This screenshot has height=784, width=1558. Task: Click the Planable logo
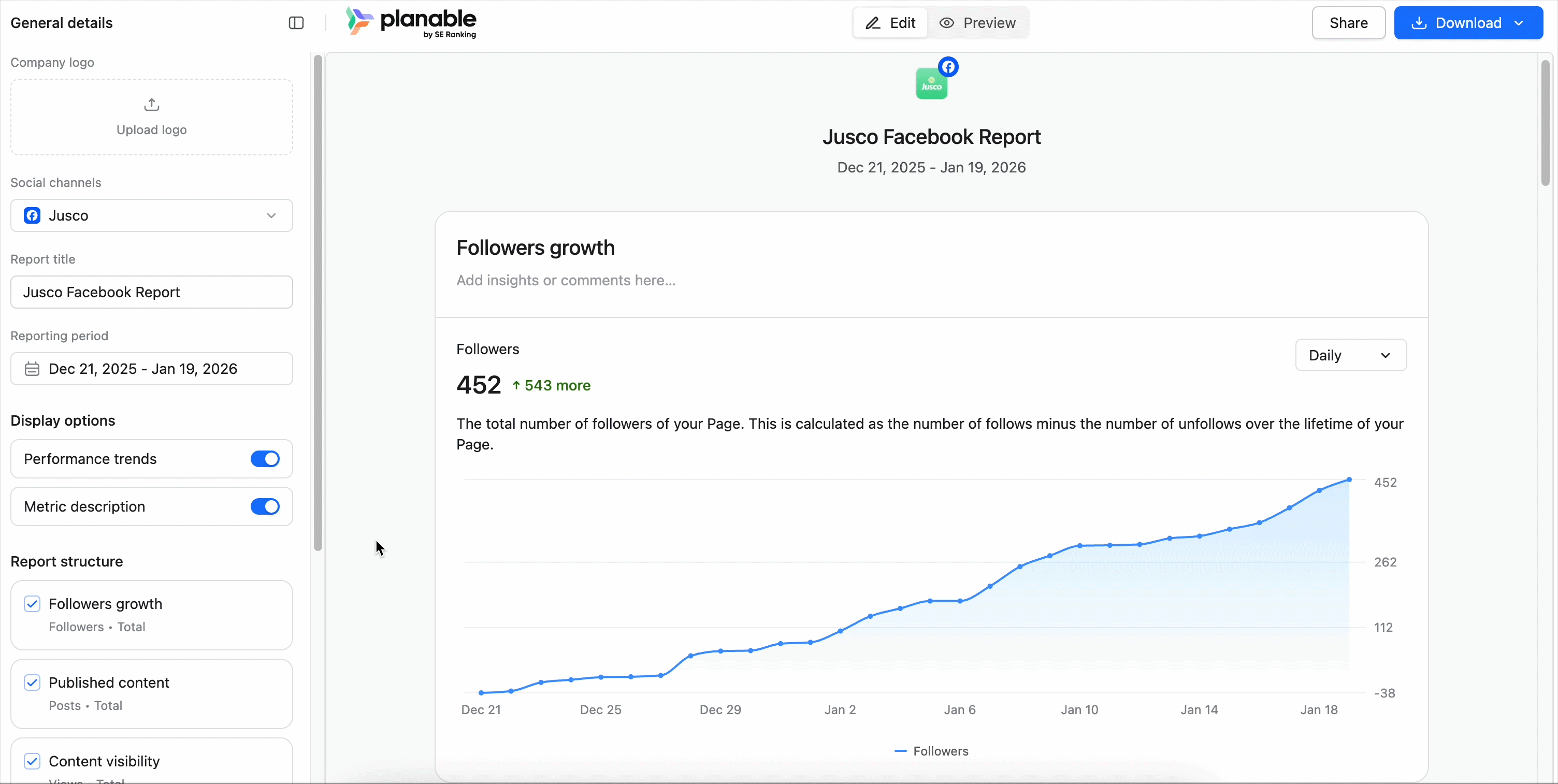[411, 23]
